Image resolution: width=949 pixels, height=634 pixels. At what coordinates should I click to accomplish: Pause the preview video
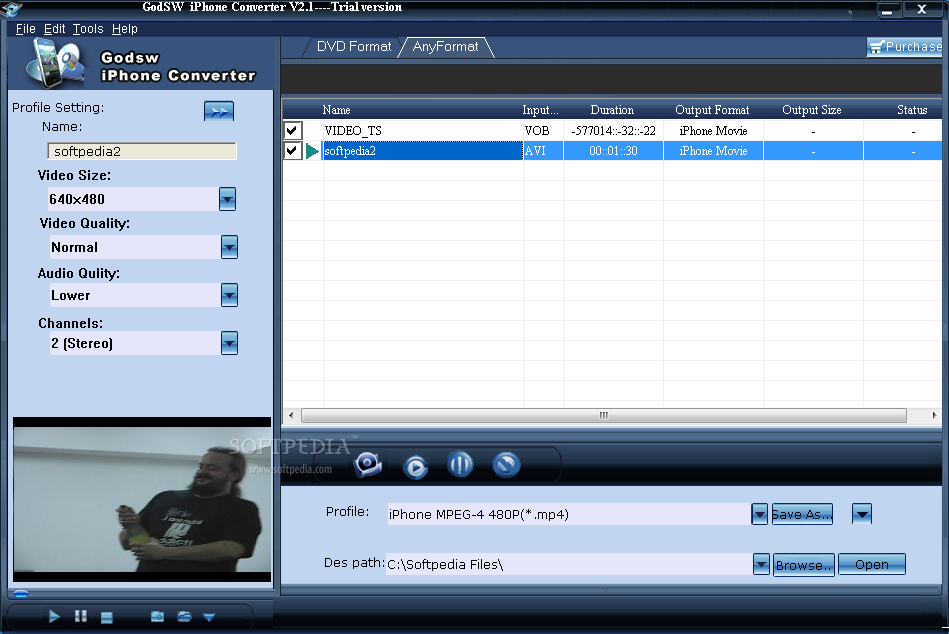tap(80, 616)
